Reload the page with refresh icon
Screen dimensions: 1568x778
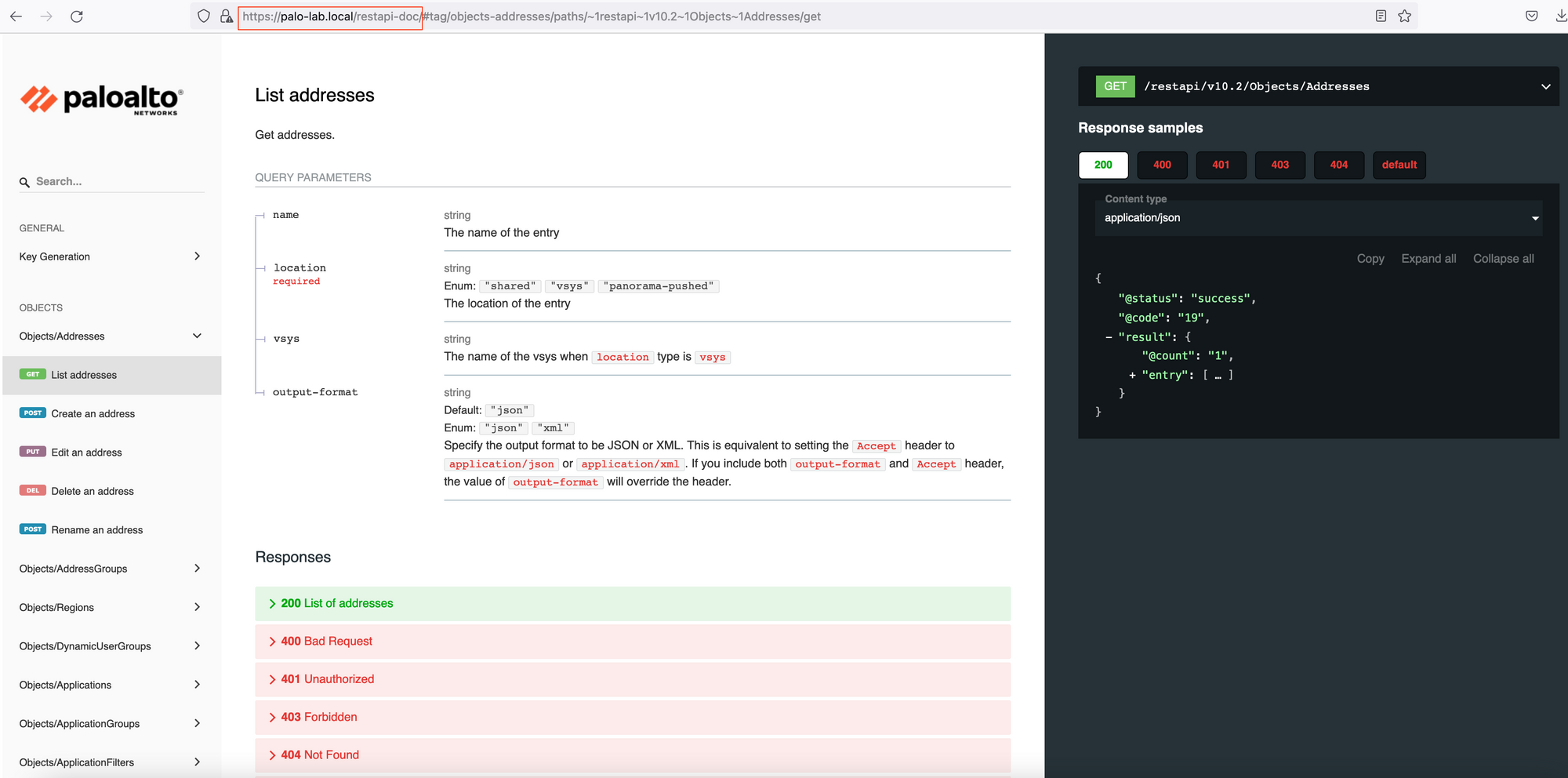(x=77, y=16)
